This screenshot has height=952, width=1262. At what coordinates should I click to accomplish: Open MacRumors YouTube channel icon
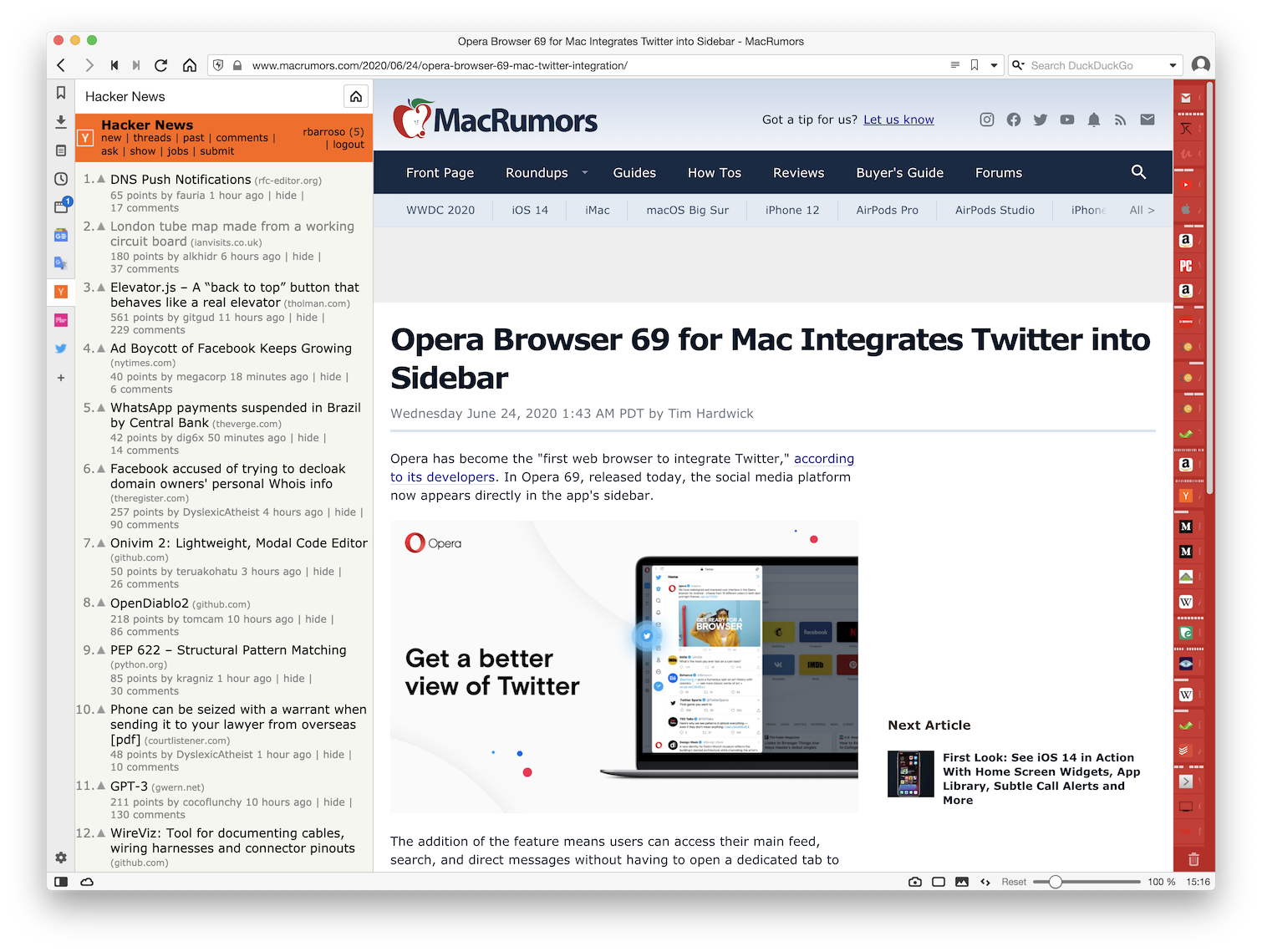pyautogui.click(x=1067, y=120)
